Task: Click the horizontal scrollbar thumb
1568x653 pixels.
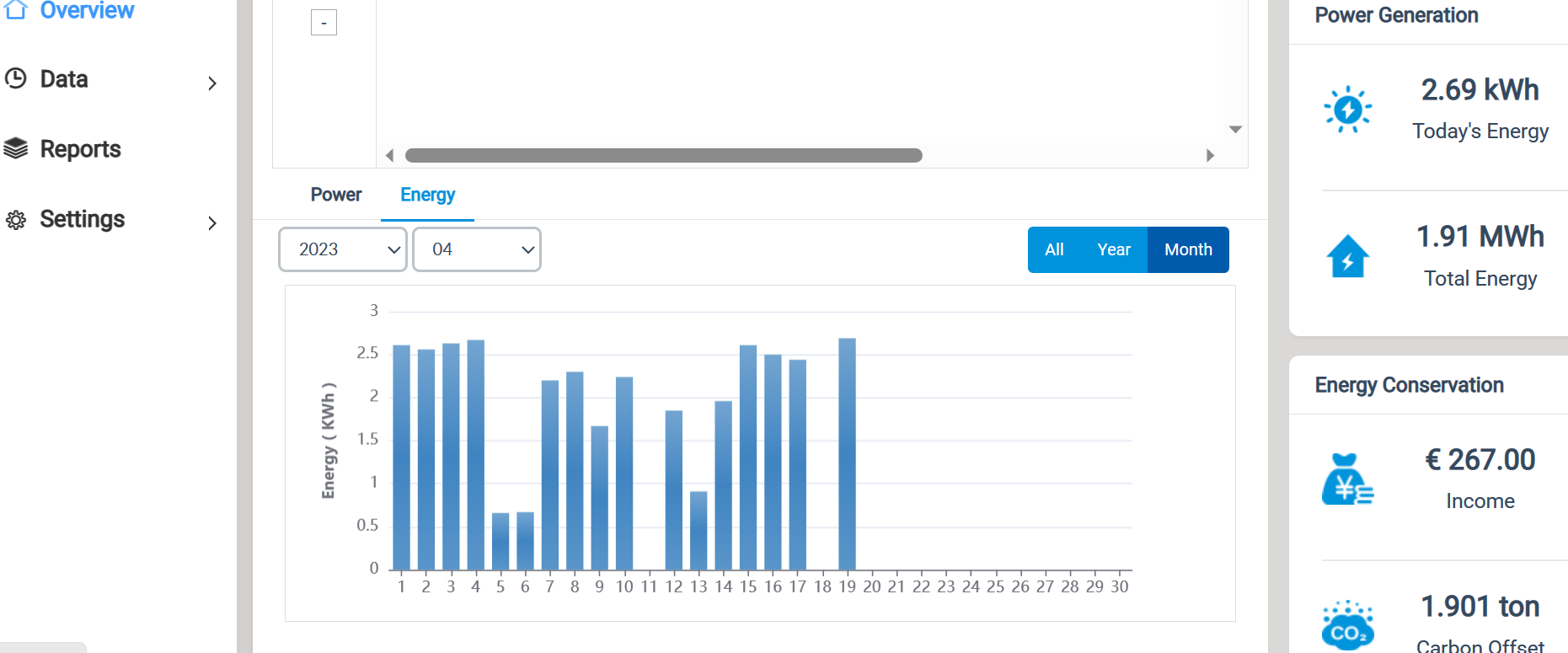Action: [664, 155]
